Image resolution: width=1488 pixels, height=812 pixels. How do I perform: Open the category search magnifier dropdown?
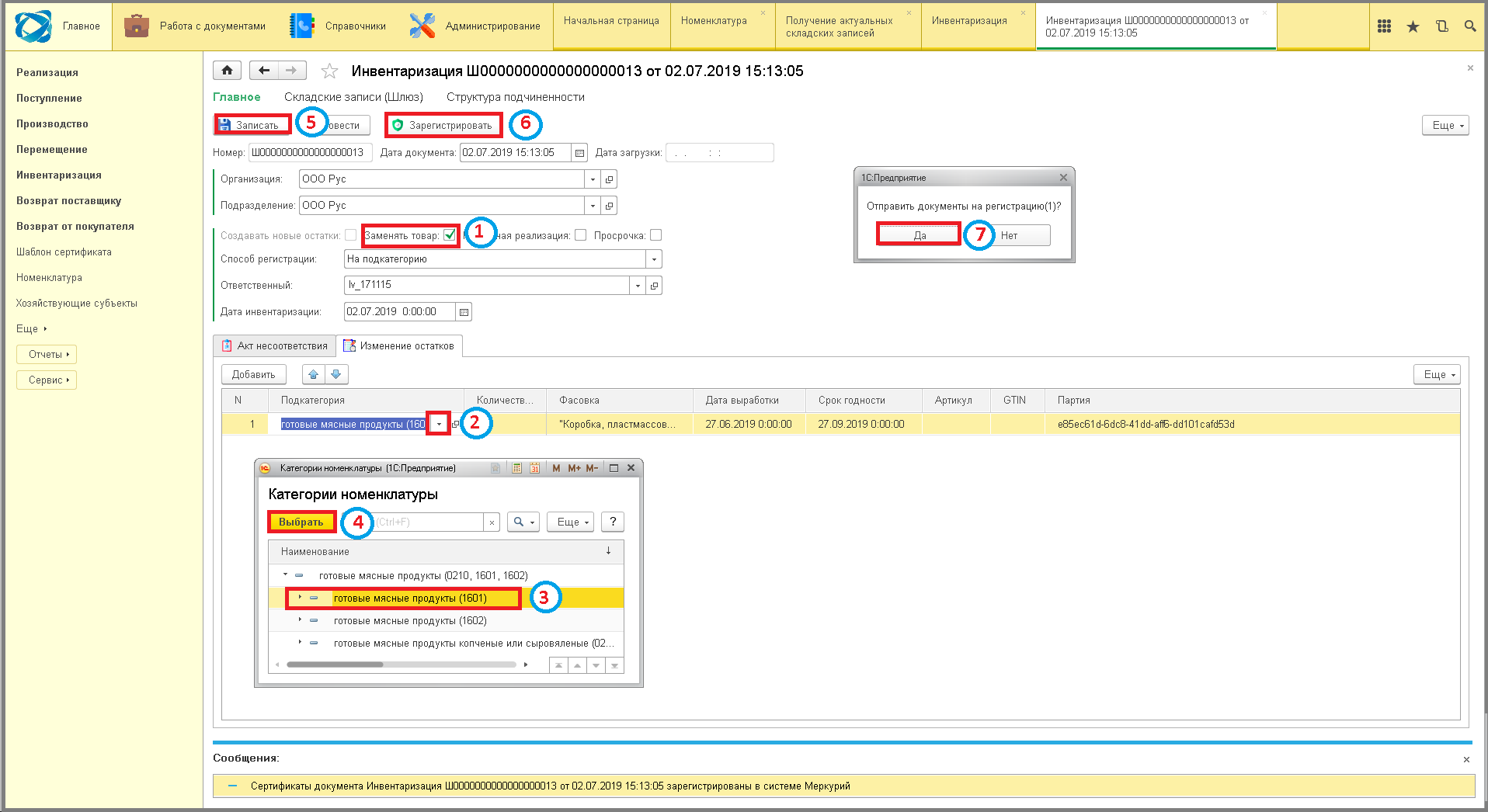(523, 522)
